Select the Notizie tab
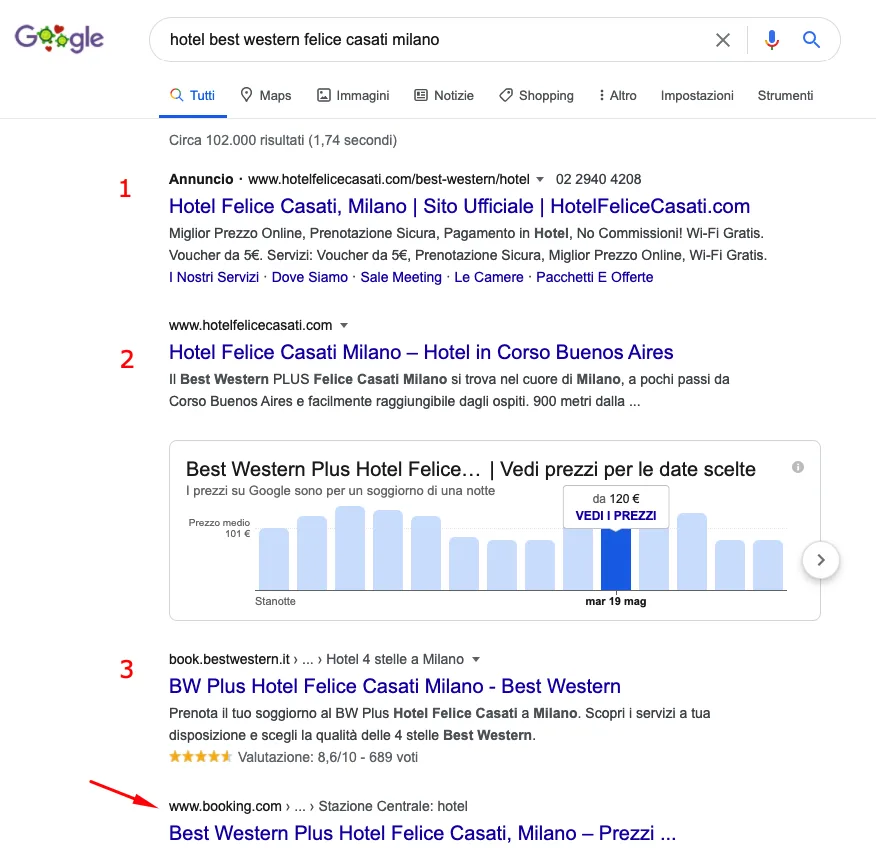The width and height of the screenshot is (876, 850). (444, 96)
